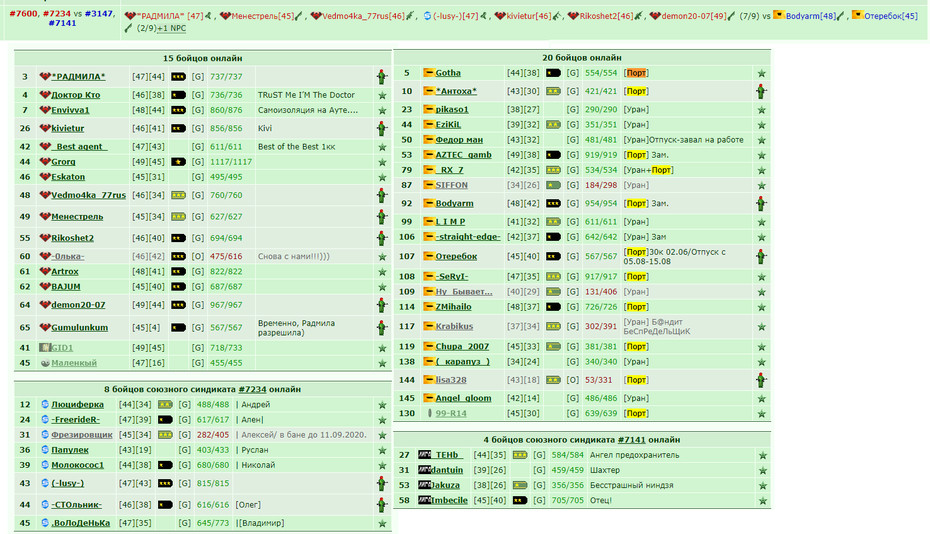Click the star icon in Imbecile row
Viewport: 930px width, 534px height.
coord(763,501)
